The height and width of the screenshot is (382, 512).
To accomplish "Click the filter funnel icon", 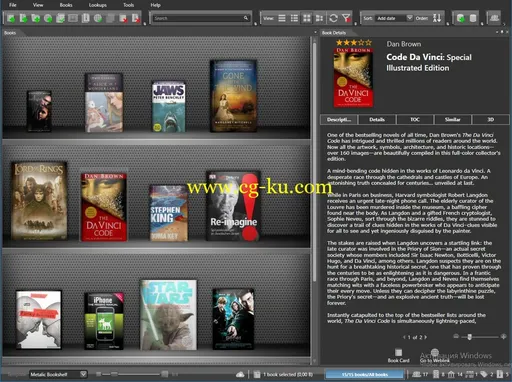I will coord(346,18).
